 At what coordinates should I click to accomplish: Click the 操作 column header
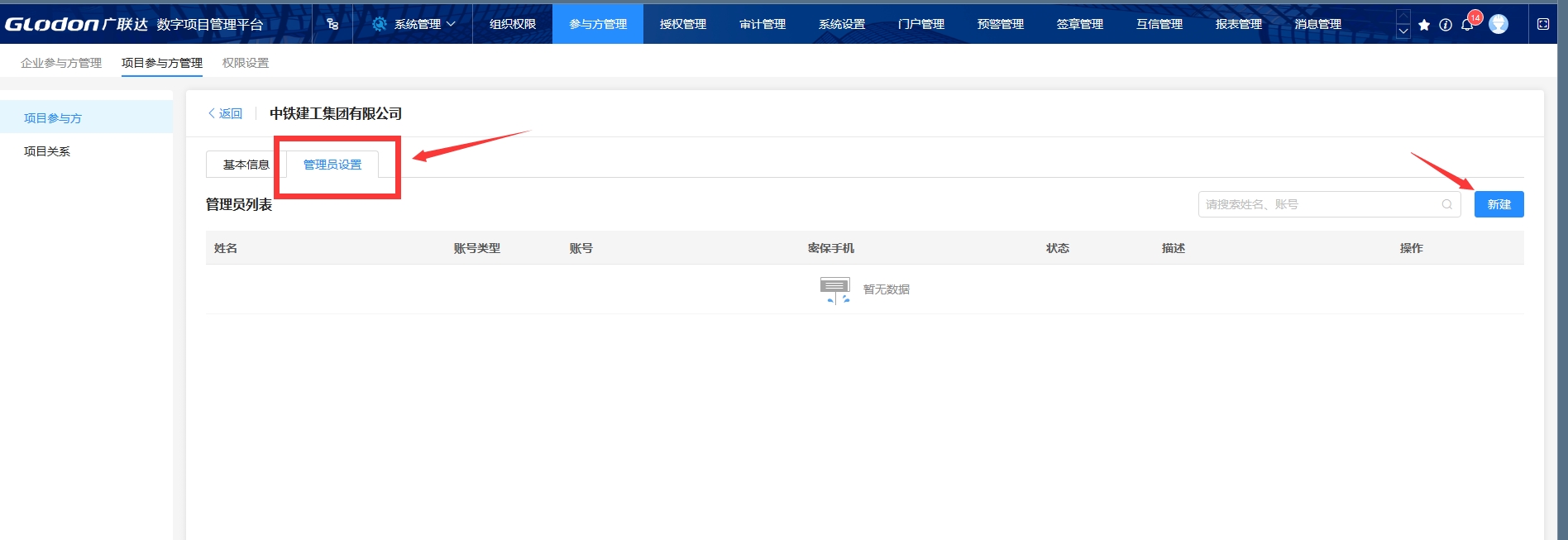pyautogui.click(x=1412, y=248)
